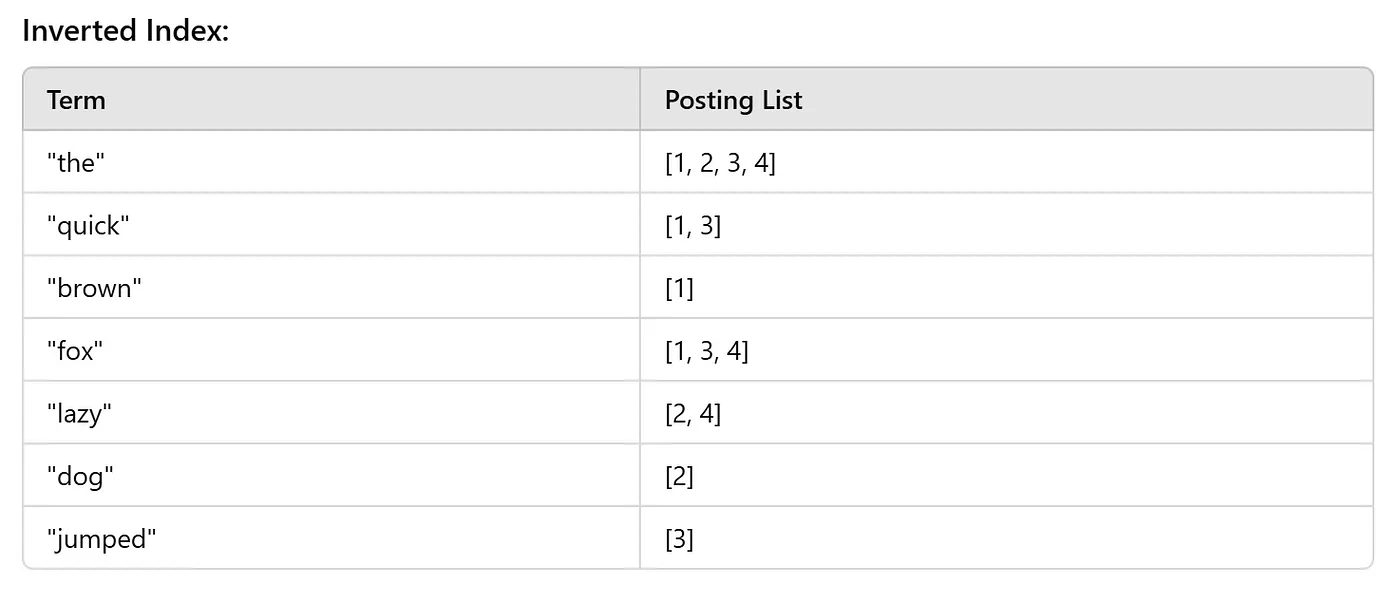Click the "quick" term cell

(x=88, y=226)
